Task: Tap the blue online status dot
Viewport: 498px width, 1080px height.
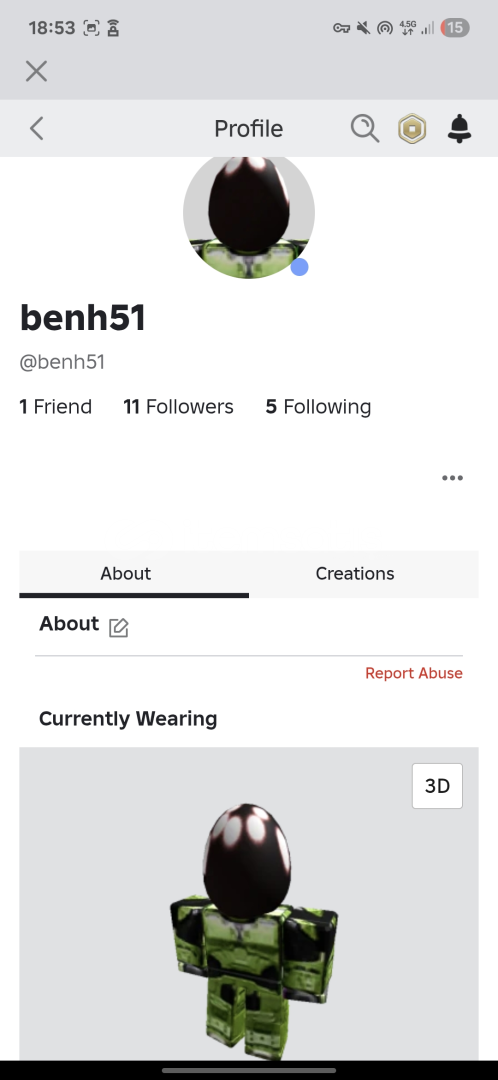Action: click(299, 267)
